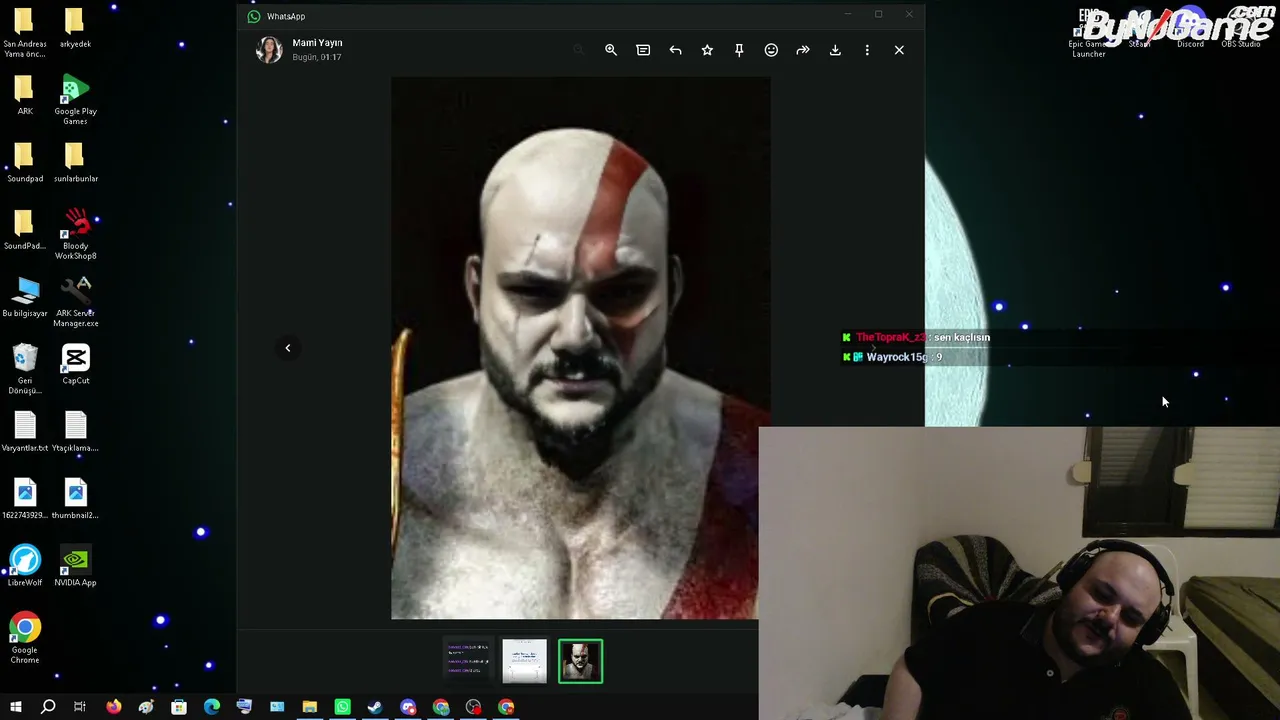Select the Varyantlar.txt file on desktop
Viewport: 1280px width, 720px height.
[24, 432]
